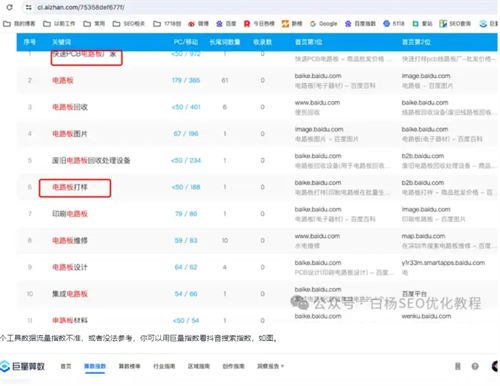Click long-tail count 61 in 电路板 row
The image size is (500, 386).
[x=225, y=80]
